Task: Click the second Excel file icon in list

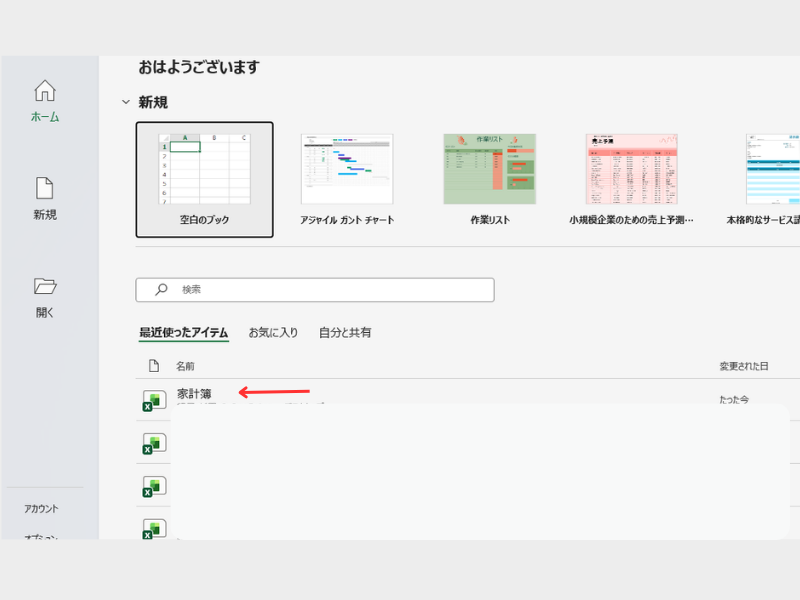Action: [x=153, y=443]
